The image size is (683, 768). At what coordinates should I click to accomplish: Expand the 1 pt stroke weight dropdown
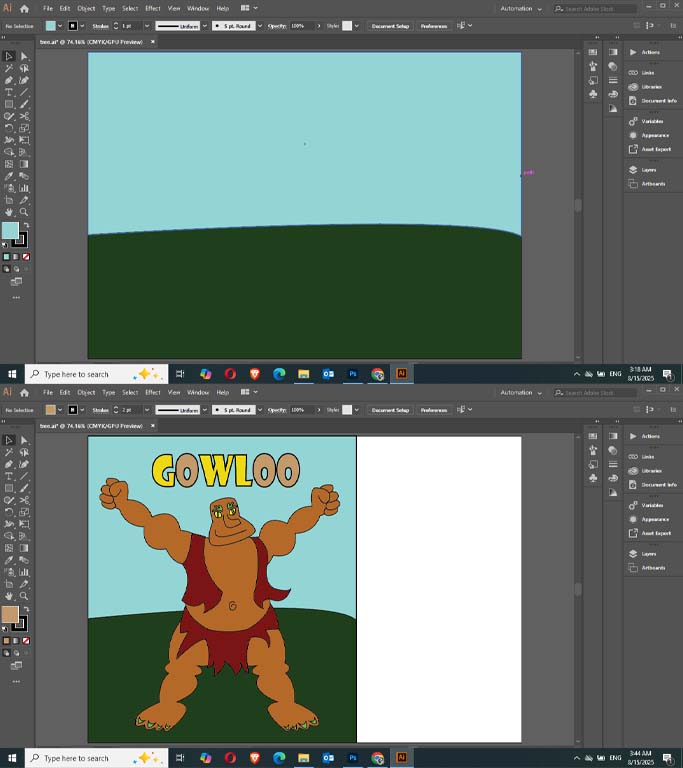click(146, 26)
